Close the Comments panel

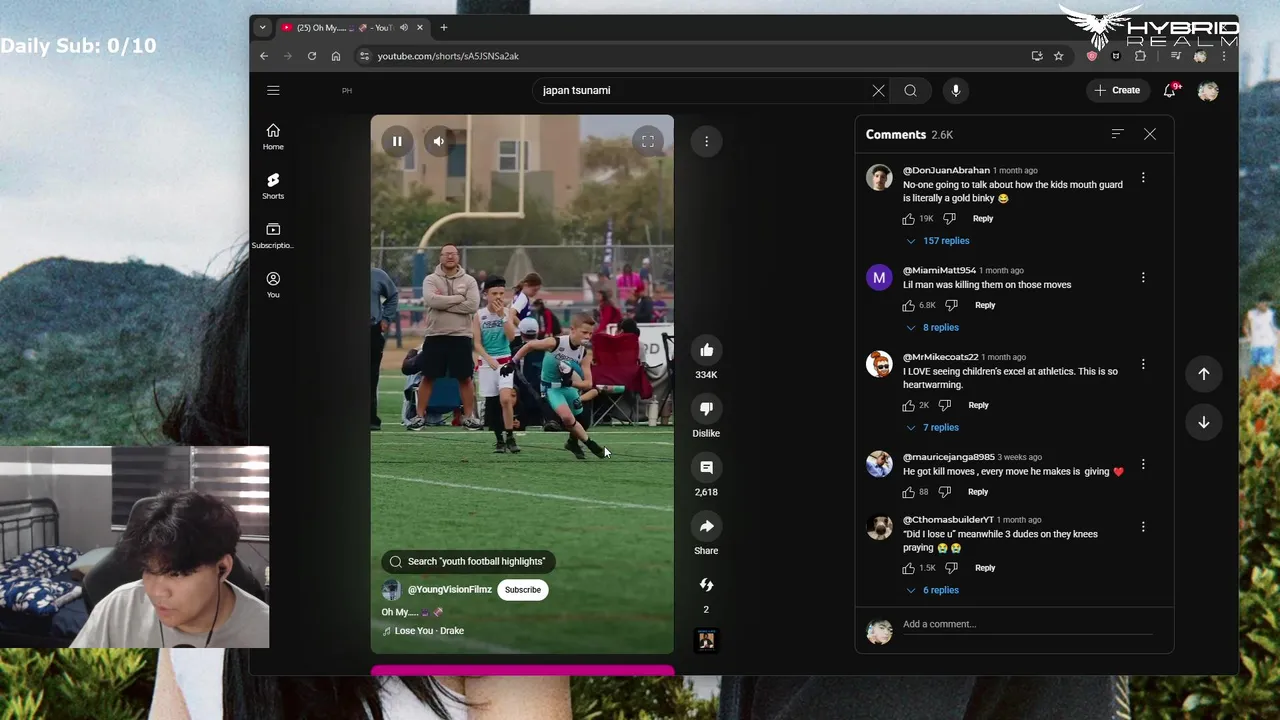[x=1150, y=134]
